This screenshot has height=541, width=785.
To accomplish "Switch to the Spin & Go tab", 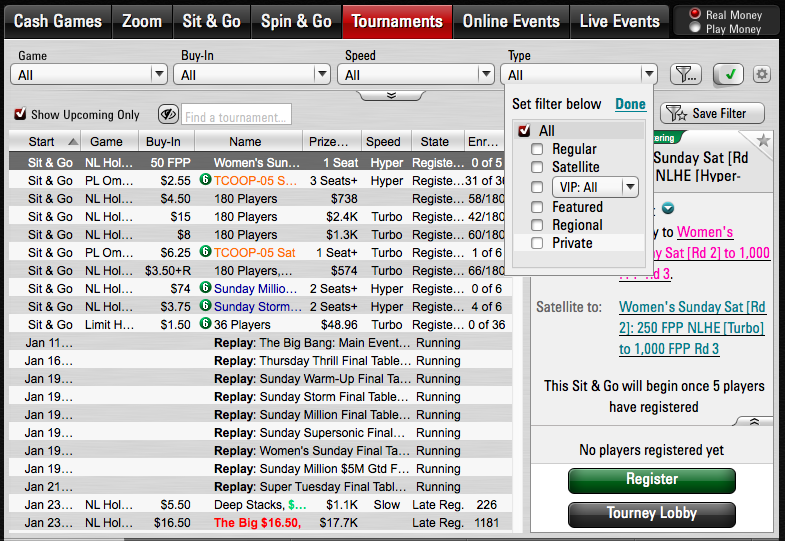I will tap(296, 21).
